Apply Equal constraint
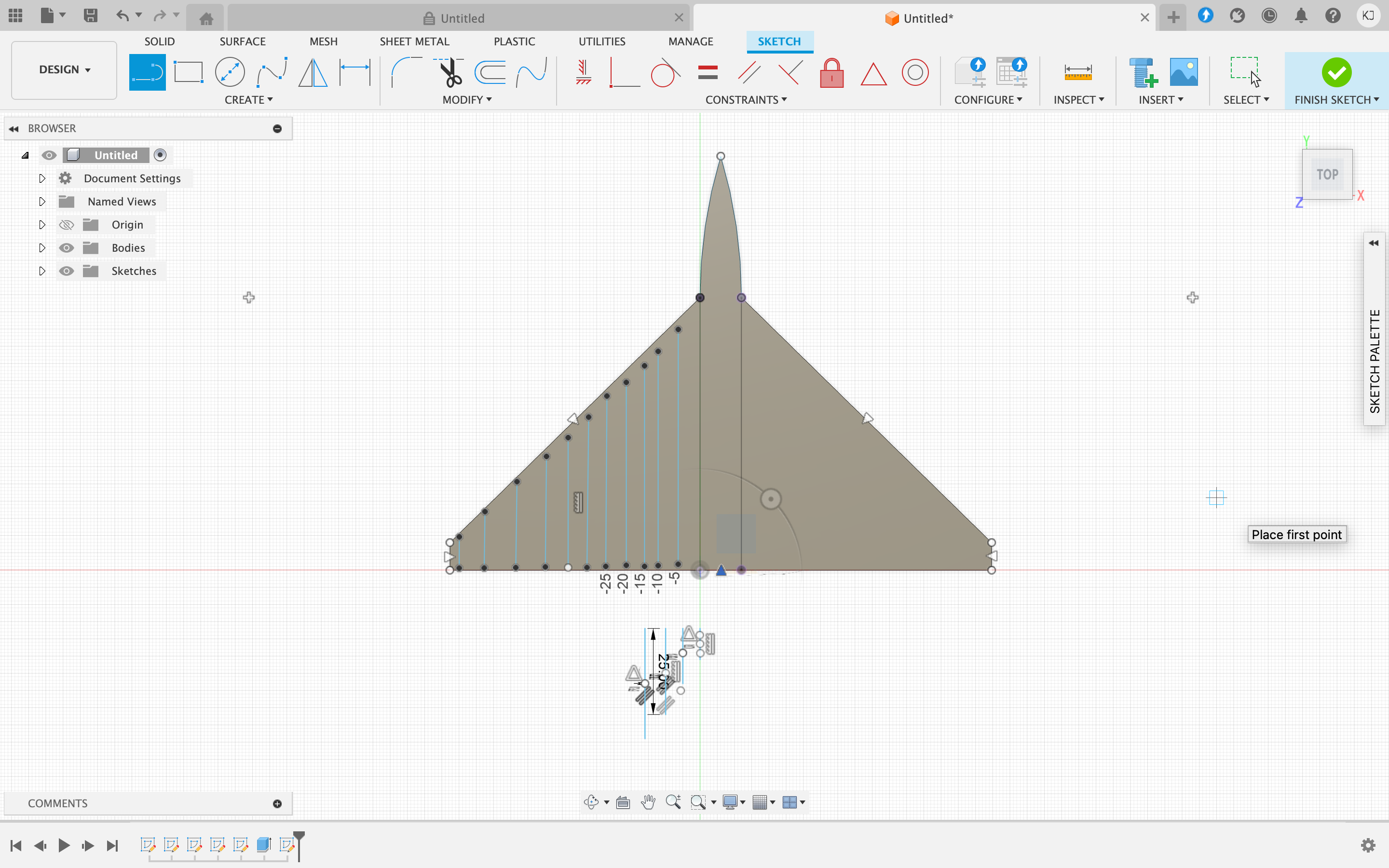The width and height of the screenshot is (1389, 868). [708, 72]
